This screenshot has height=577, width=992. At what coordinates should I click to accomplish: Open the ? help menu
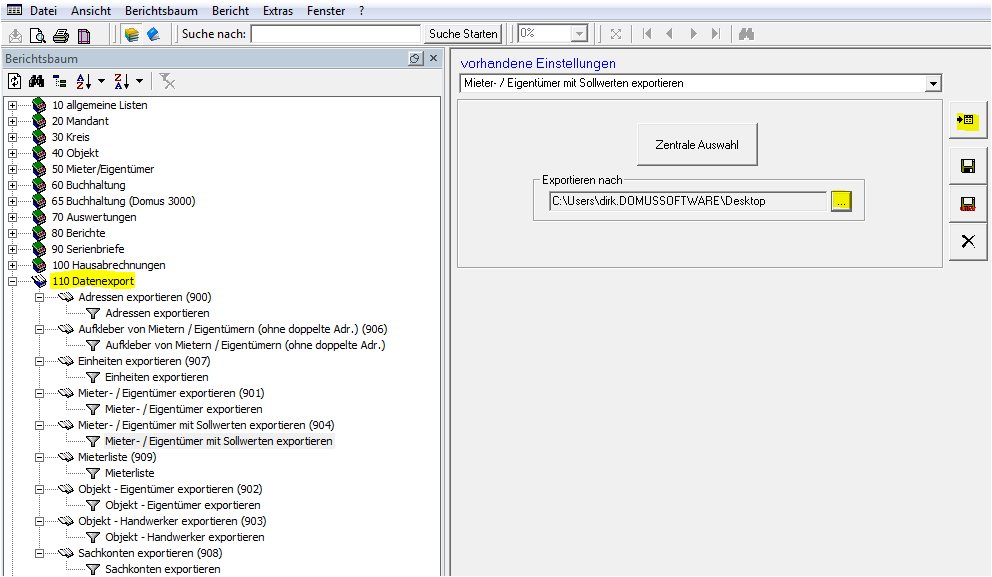(x=361, y=11)
